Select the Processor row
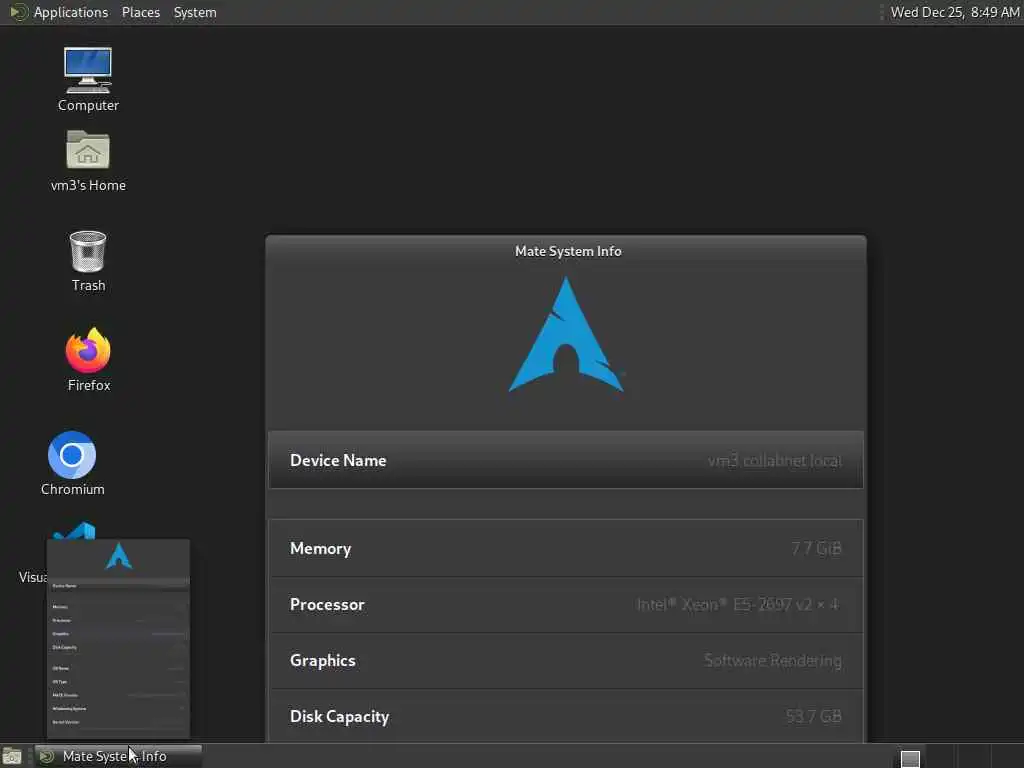1024x768 pixels. (566, 604)
